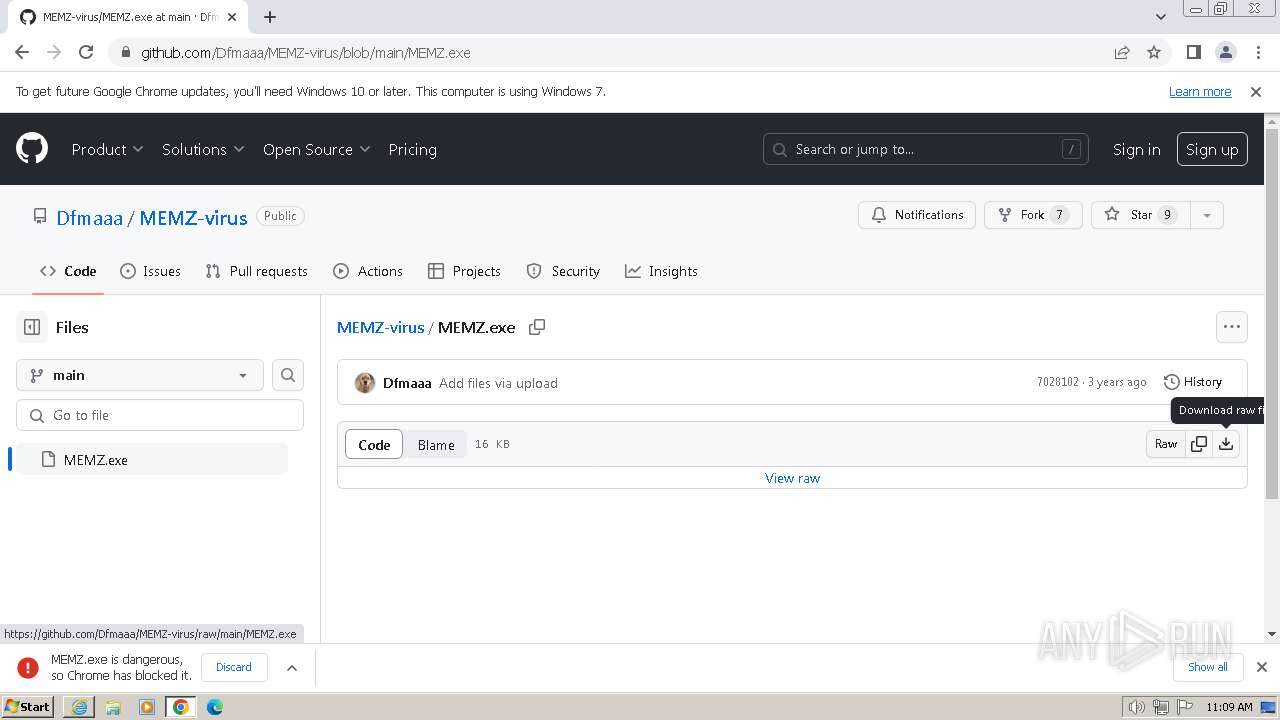Copy MEMZ.exe path icon

coord(537,327)
